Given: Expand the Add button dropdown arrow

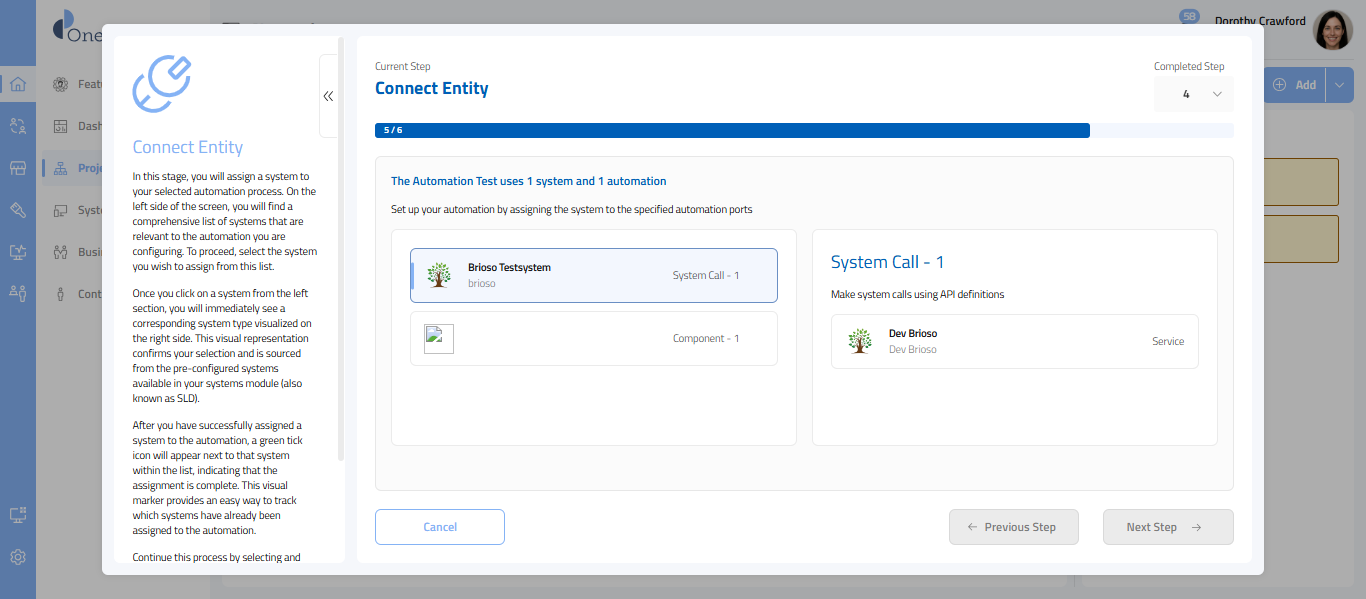Looking at the screenshot, I should click(1340, 85).
